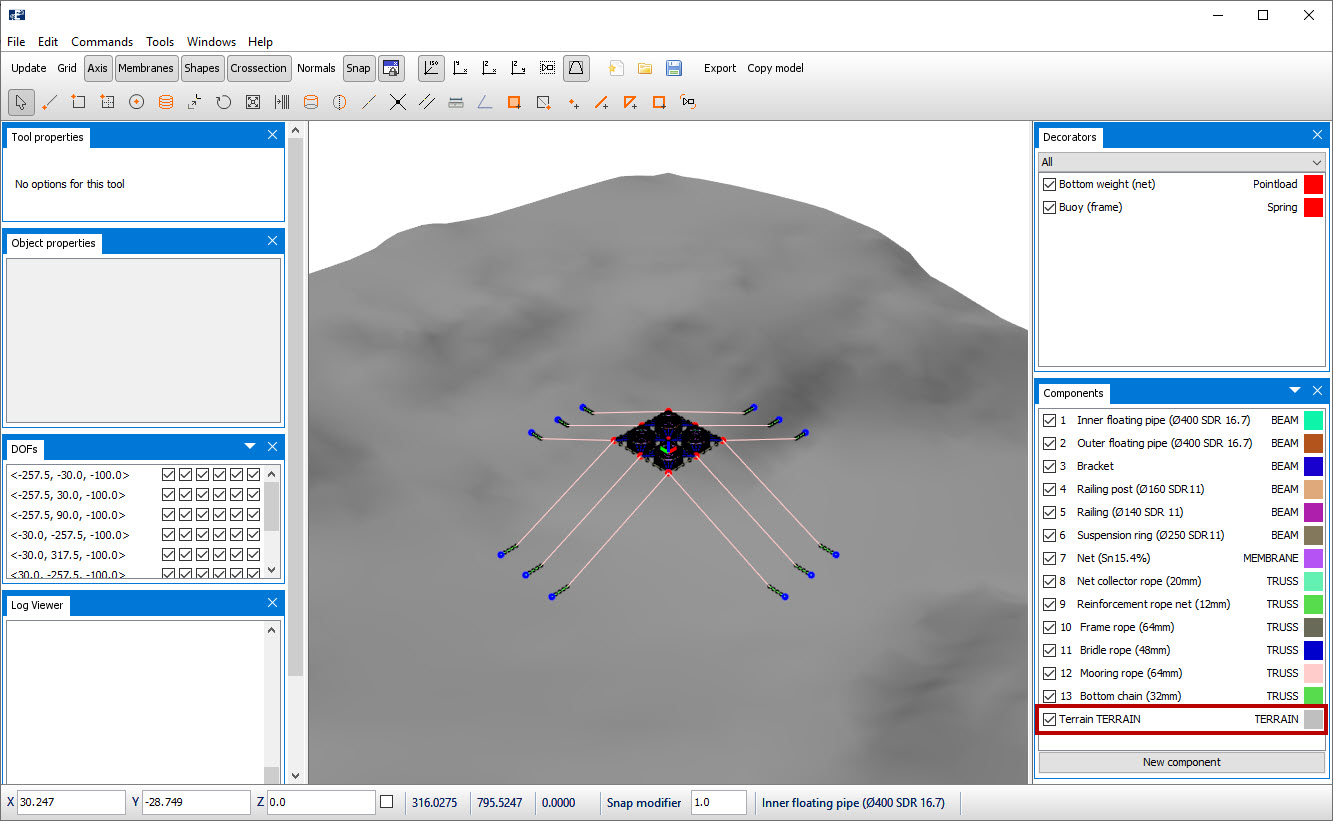Uncheck the Net (Sn15.4%) component
The width and height of the screenshot is (1333, 821).
pyautogui.click(x=1049, y=558)
